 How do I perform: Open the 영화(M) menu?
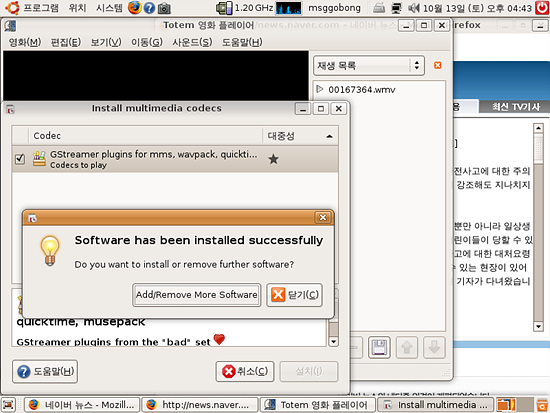coord(25,42)
